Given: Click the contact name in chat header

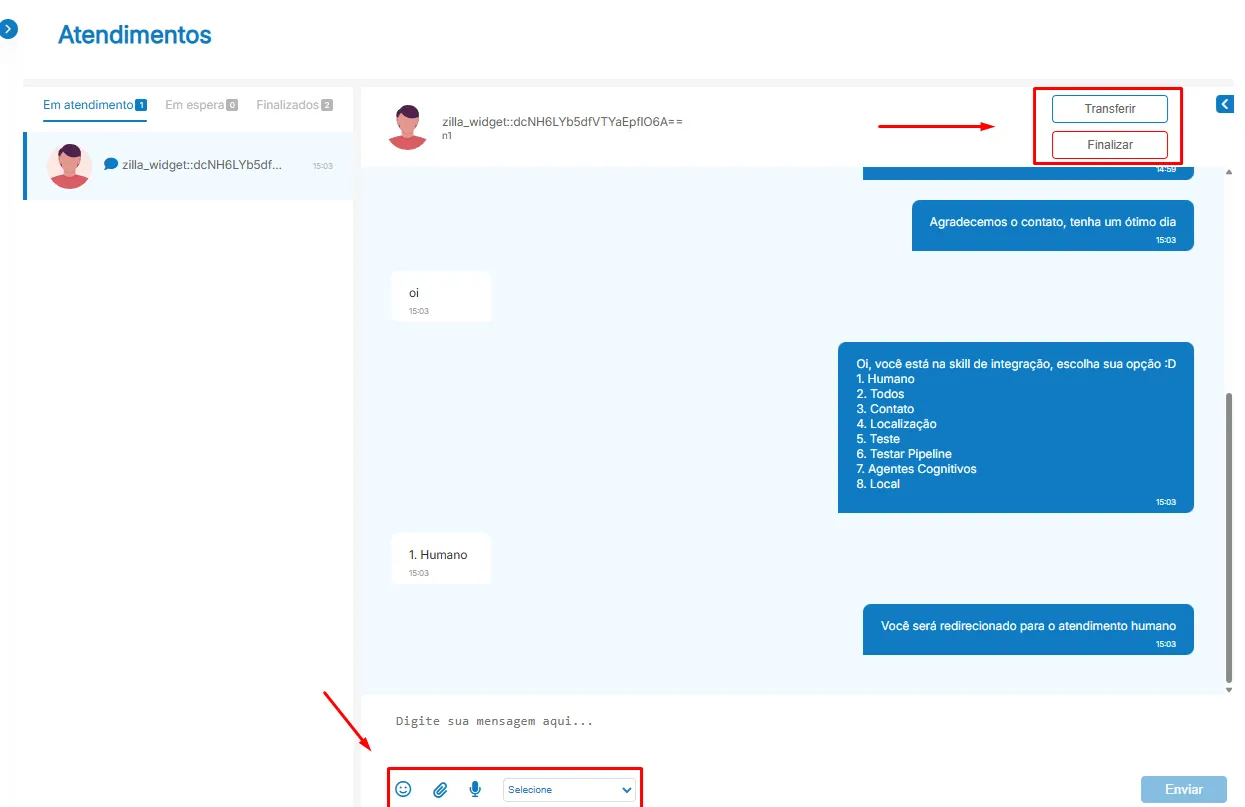Looking at the screenshot, I should point(563,122).
